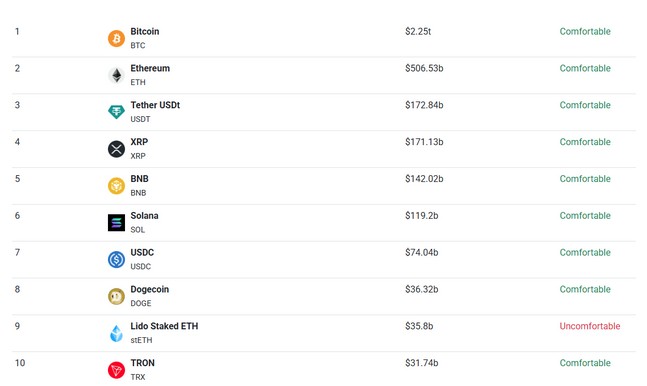Click the black XRP logo icon

pyautogui.click(x=116, y=149)
